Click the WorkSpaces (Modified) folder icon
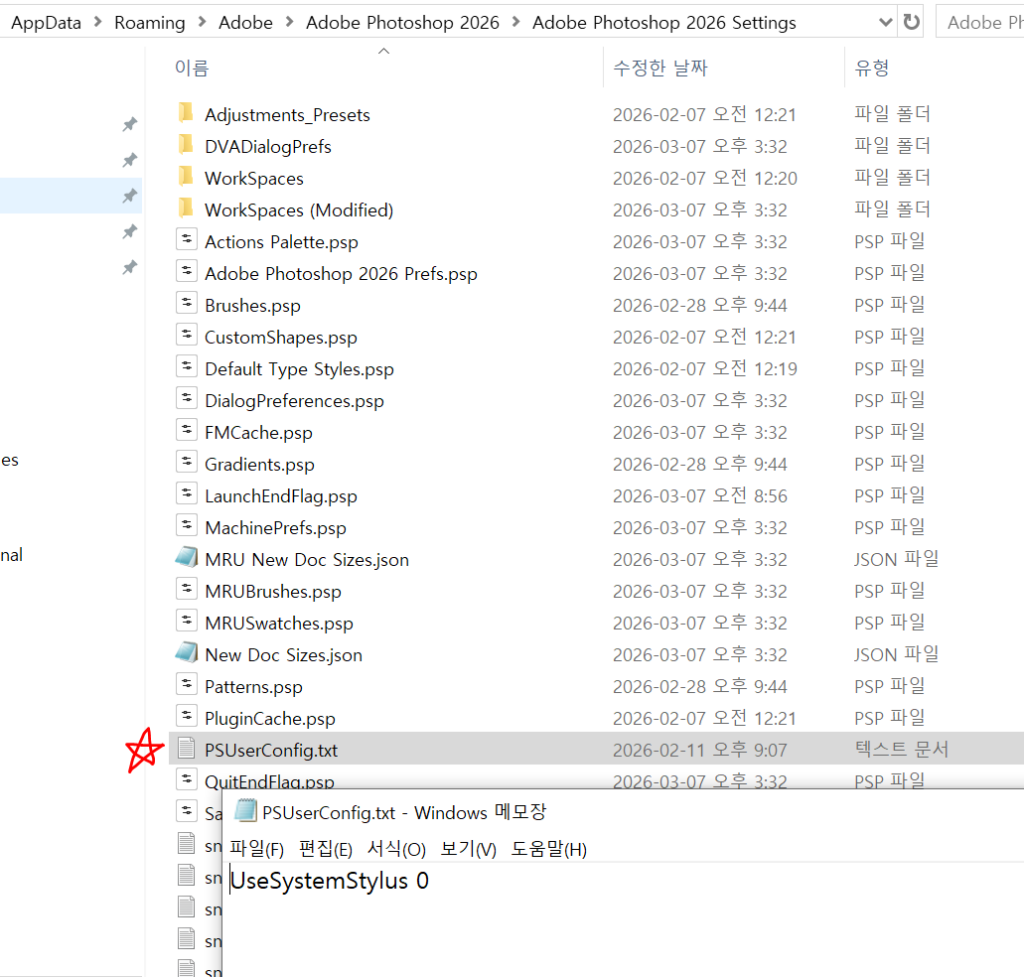The image size is (1024, 977). [186, 209]
